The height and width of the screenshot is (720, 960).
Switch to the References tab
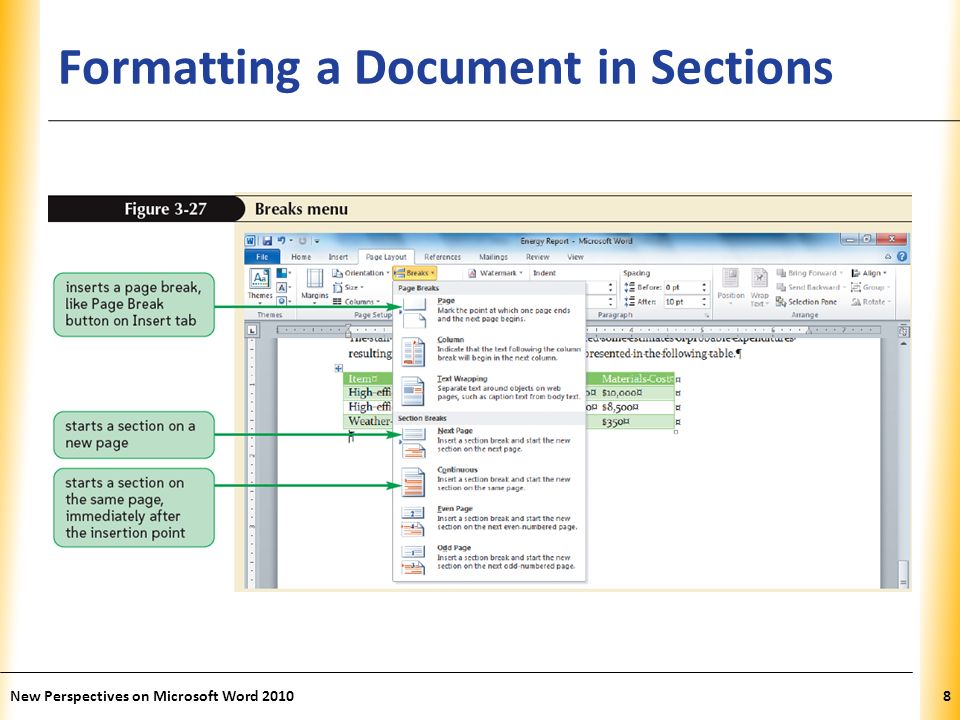pos(442,257)
